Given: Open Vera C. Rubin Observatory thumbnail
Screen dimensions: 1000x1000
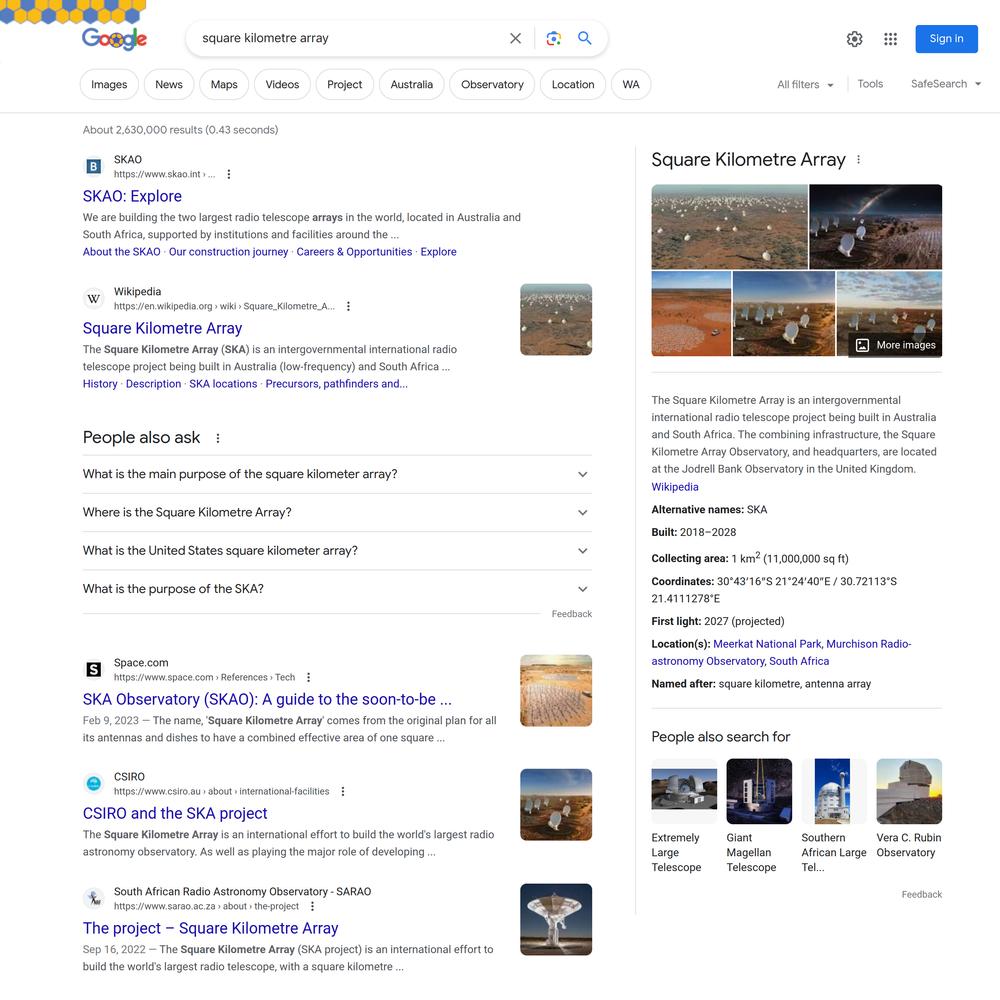Looking at the screenshot, I should [x=909, y=791].
